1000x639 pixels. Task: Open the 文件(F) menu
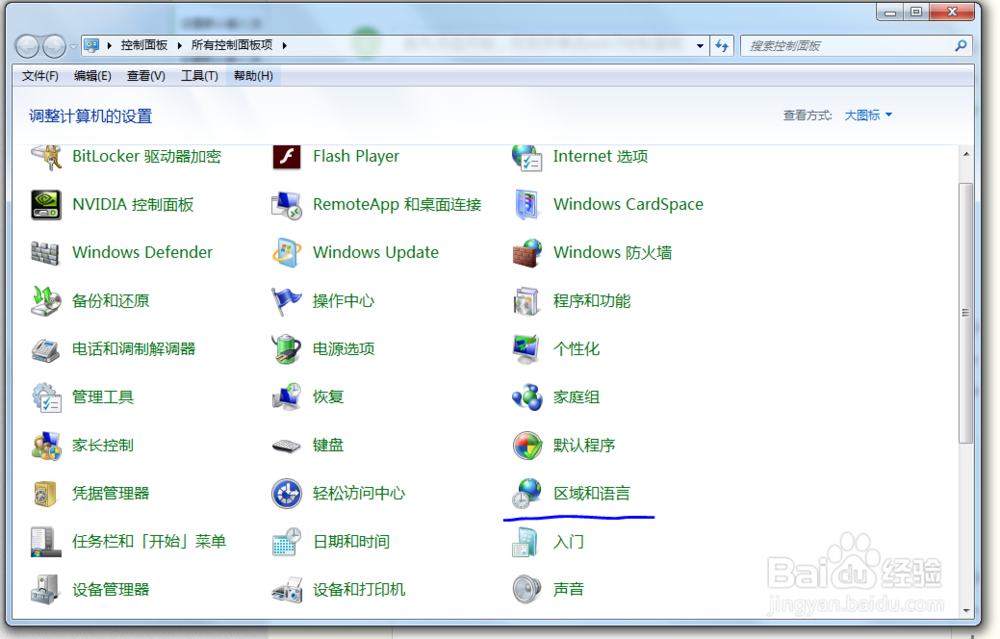click(40, 76)
